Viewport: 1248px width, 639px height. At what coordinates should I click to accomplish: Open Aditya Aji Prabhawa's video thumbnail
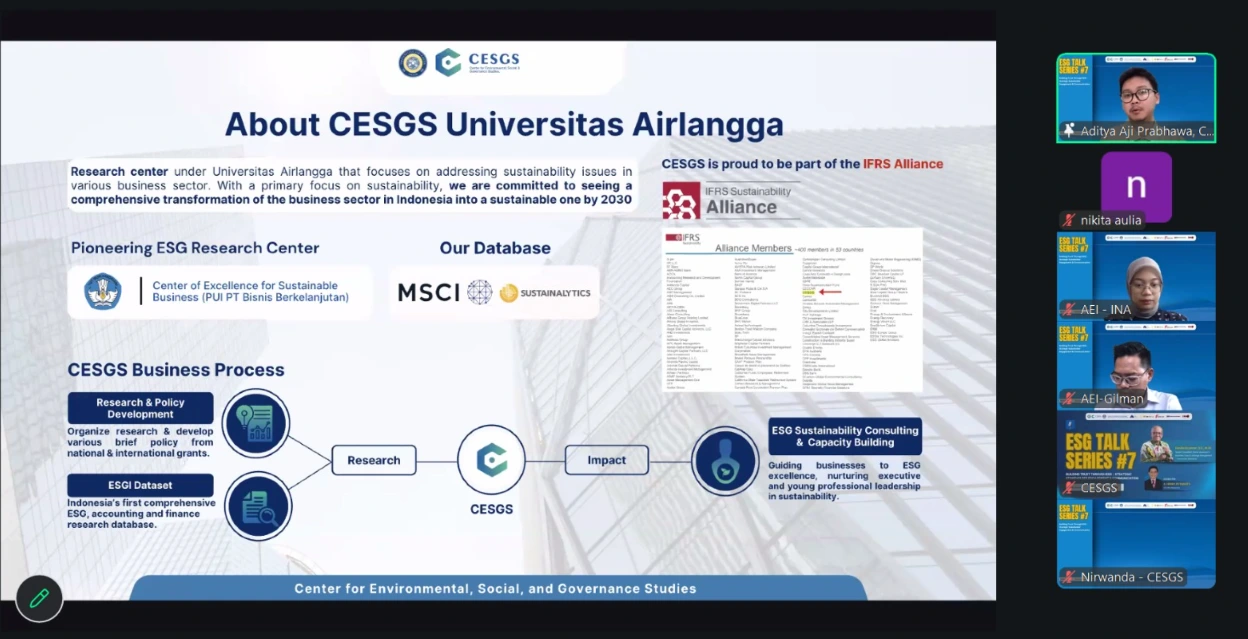1136,98
